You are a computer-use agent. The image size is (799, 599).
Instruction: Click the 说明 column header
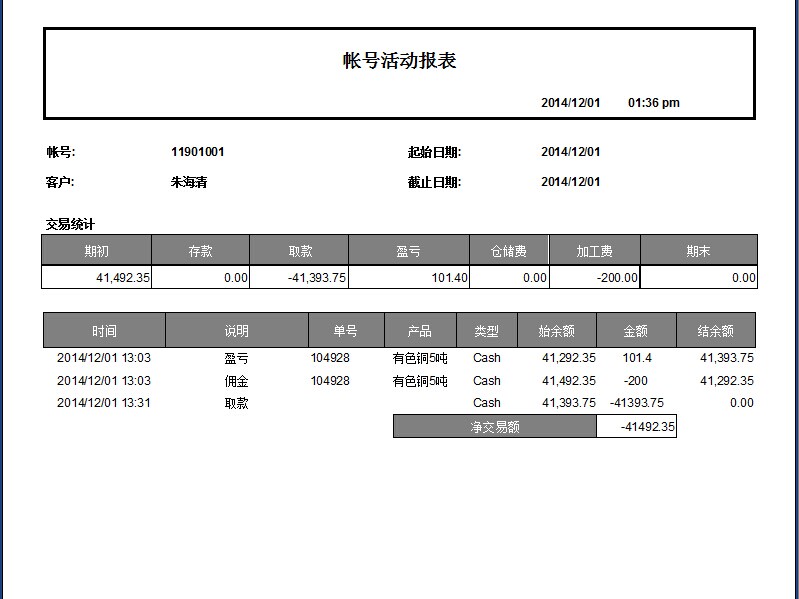click(236, 331)
